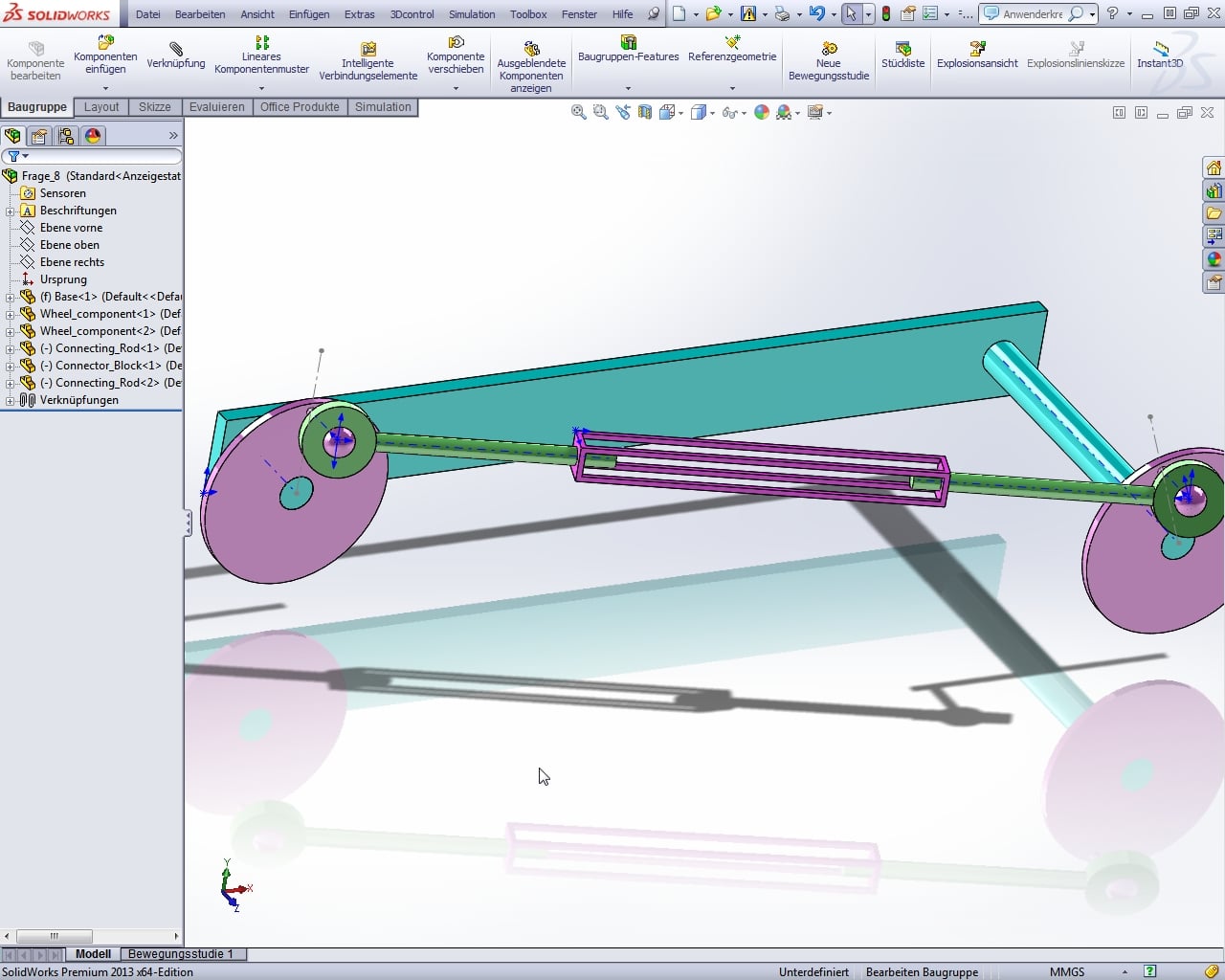Switch to the Evaluieren tab
Viewport: 1225px width, 980px height.
coord(216,107)
